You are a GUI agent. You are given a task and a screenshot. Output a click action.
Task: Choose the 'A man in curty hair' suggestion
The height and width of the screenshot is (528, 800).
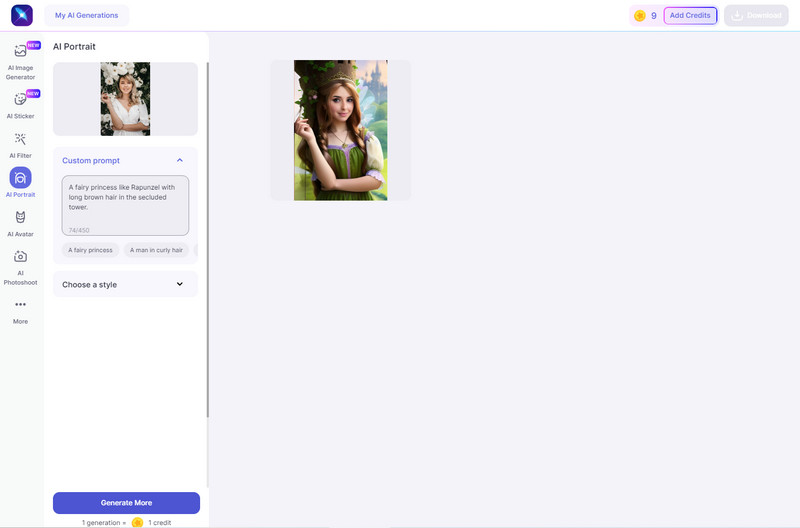coord(156,250)
